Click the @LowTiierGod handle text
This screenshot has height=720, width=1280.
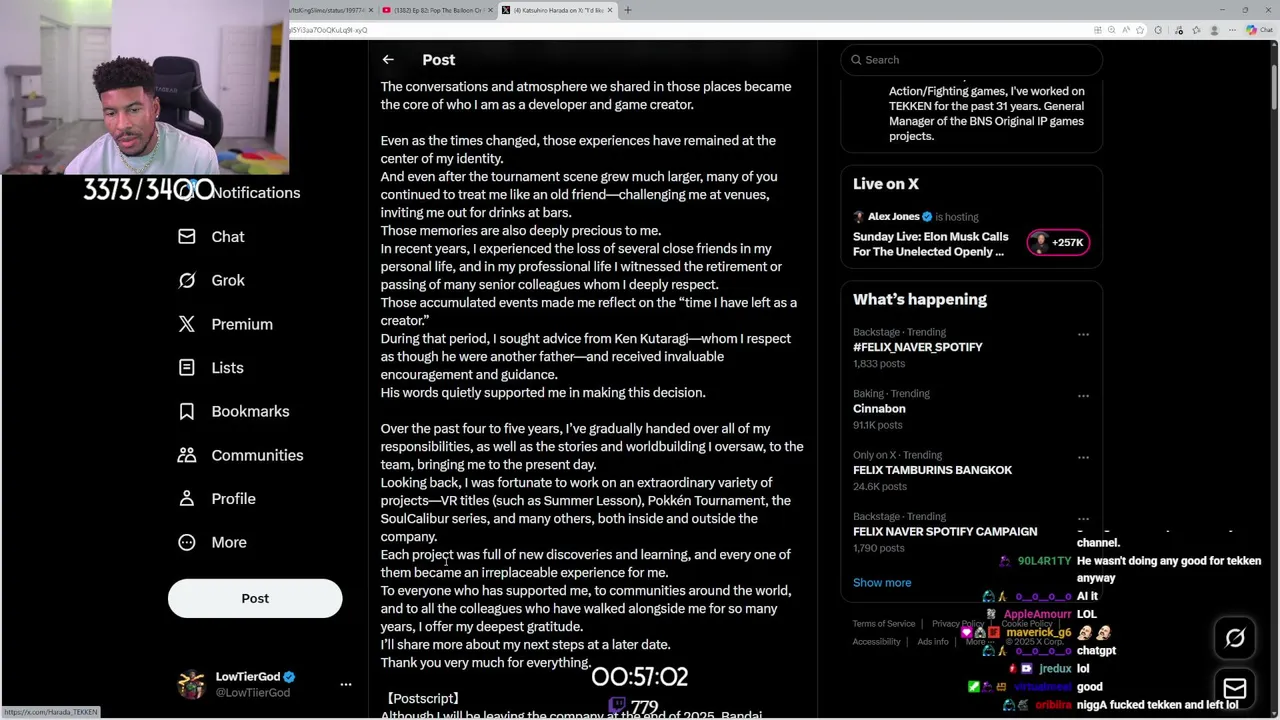click(x=253, y=693)
